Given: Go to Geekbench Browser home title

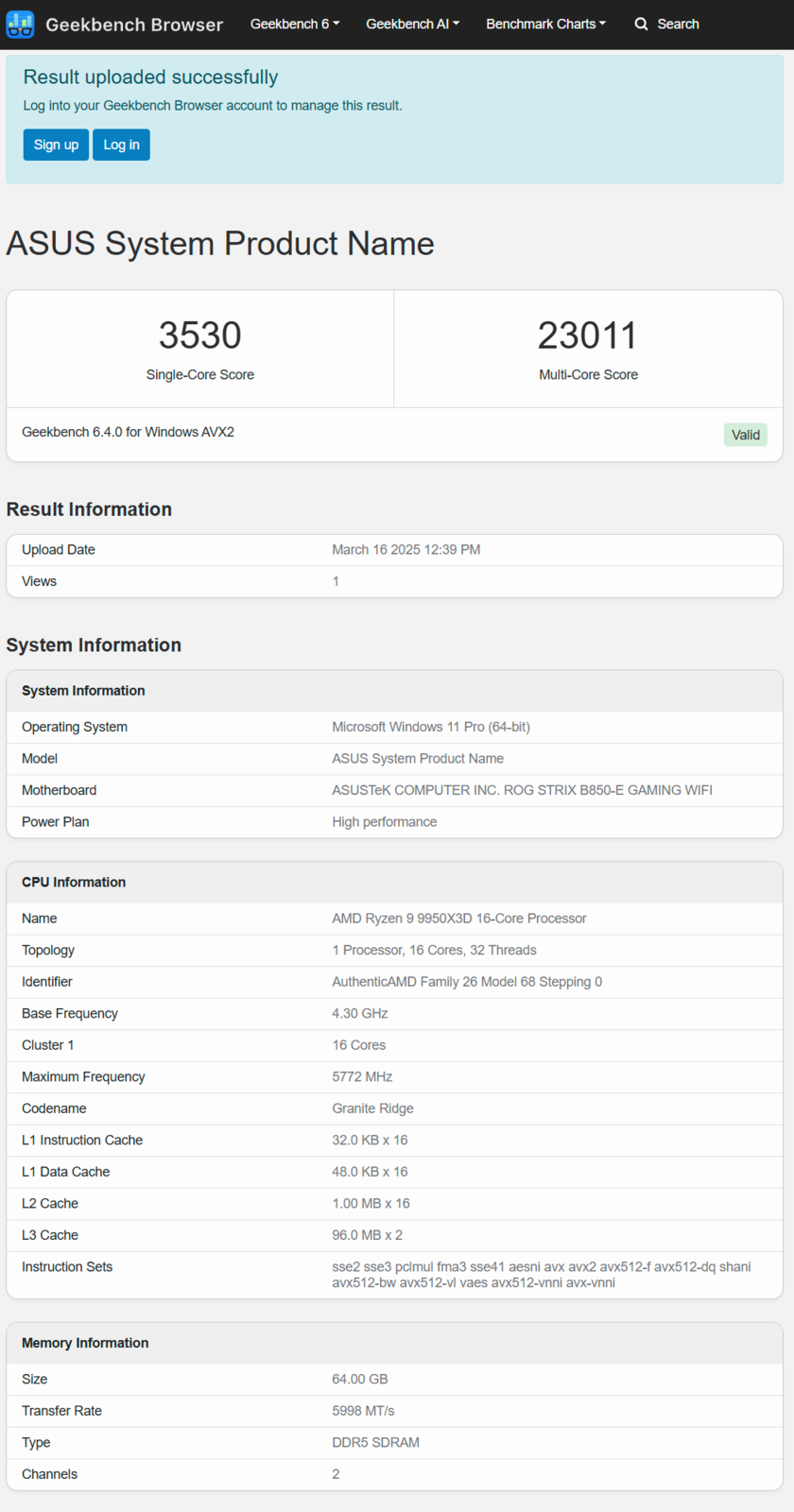Looking at the screenshot, I should (134, 25).
